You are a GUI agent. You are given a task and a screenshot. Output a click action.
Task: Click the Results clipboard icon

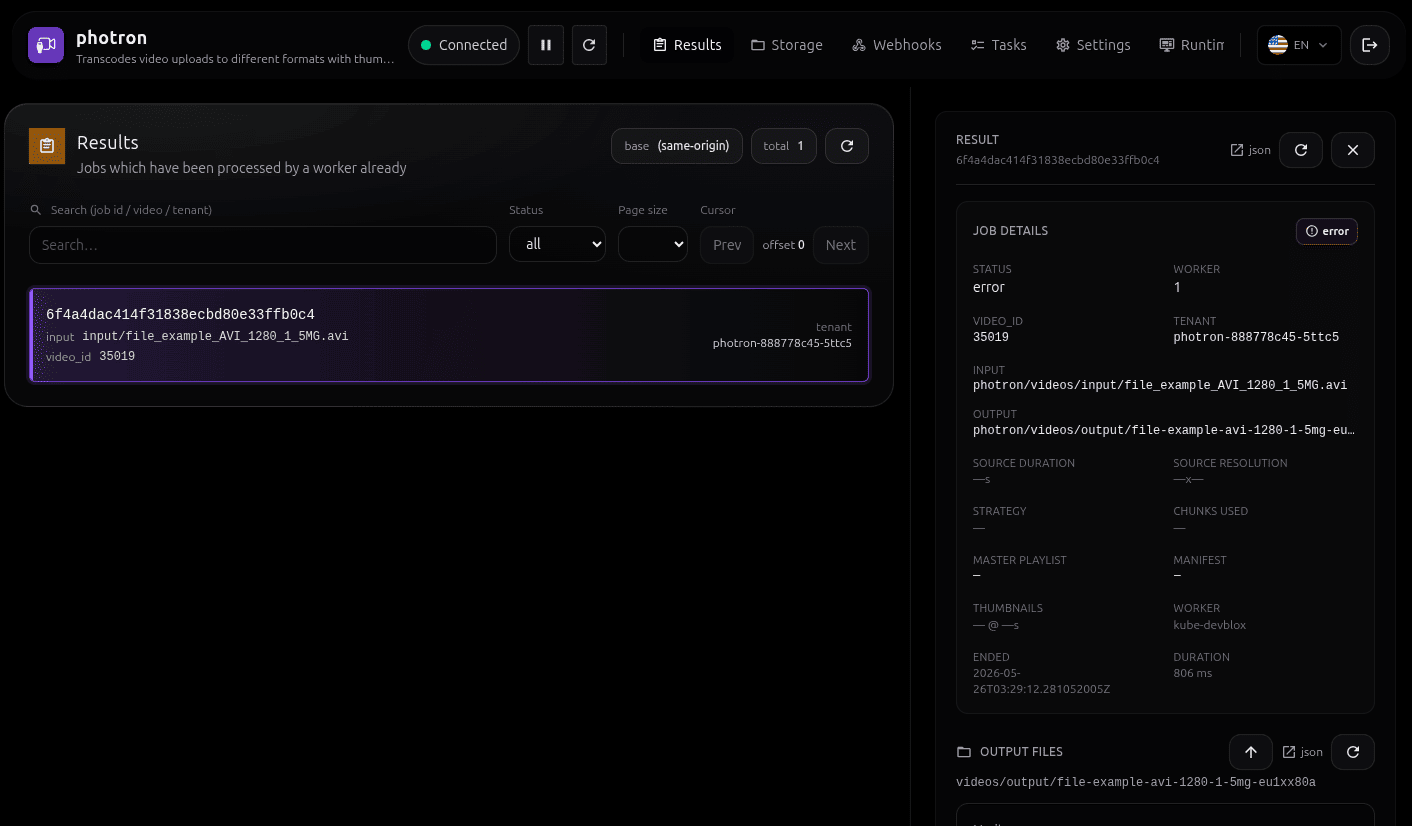pos(47,146)
